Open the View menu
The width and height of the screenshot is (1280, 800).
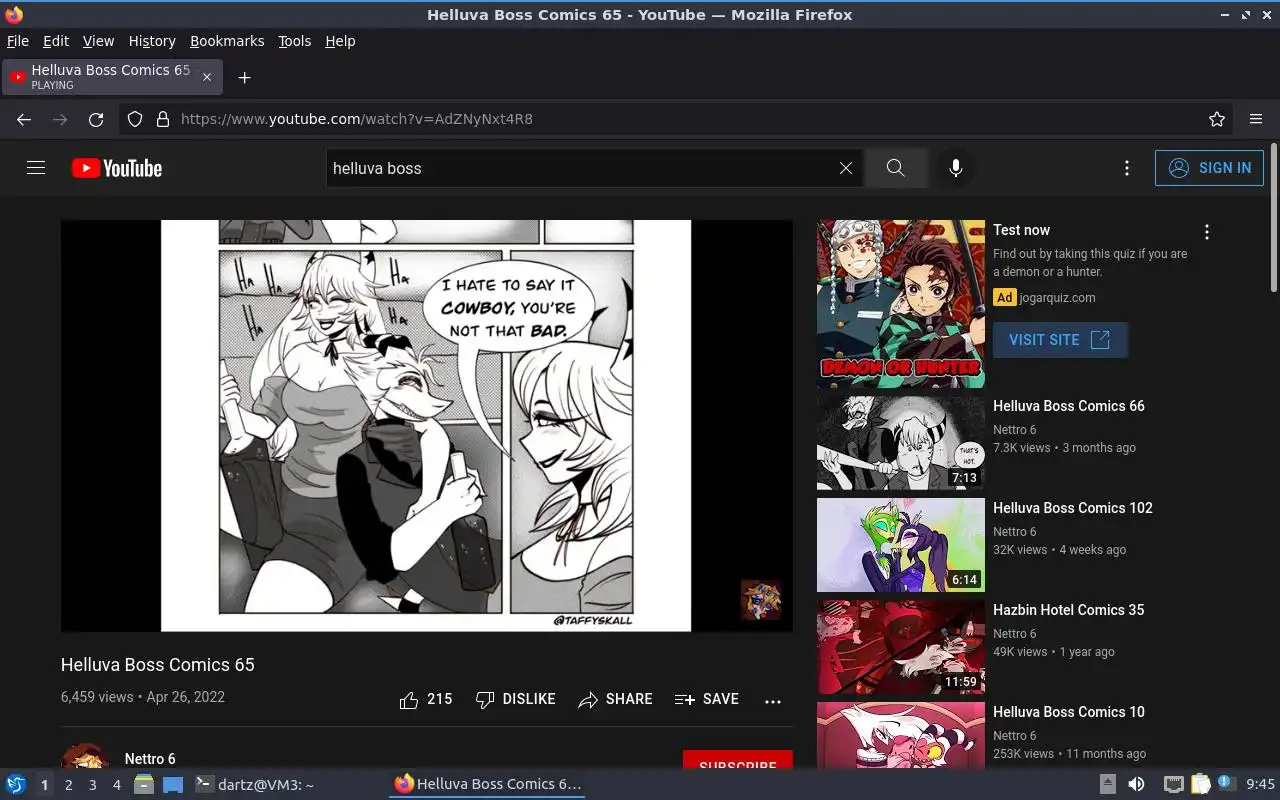click(98, 41)
